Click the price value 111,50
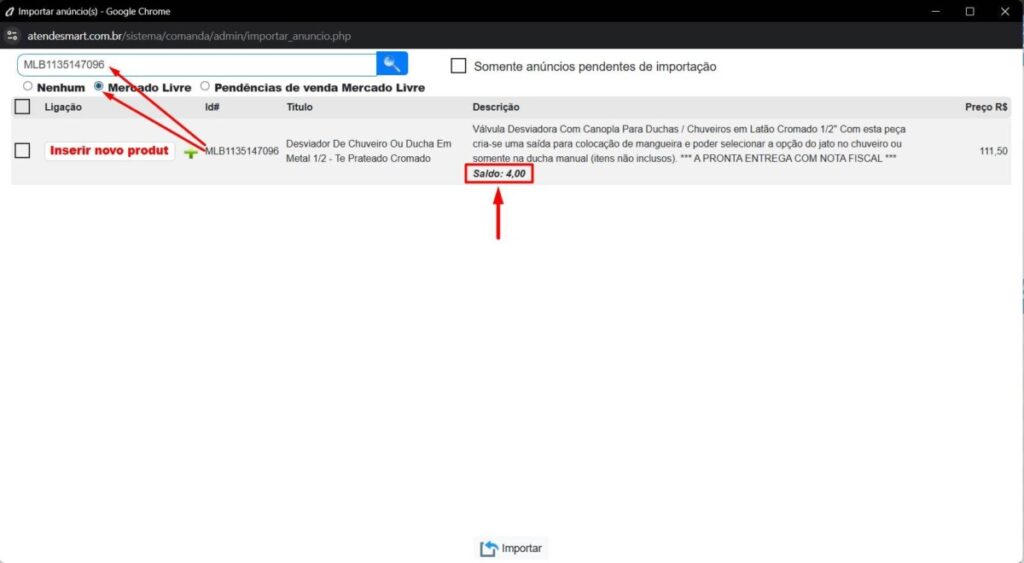Screen dimensions: 1024x563 993,152
